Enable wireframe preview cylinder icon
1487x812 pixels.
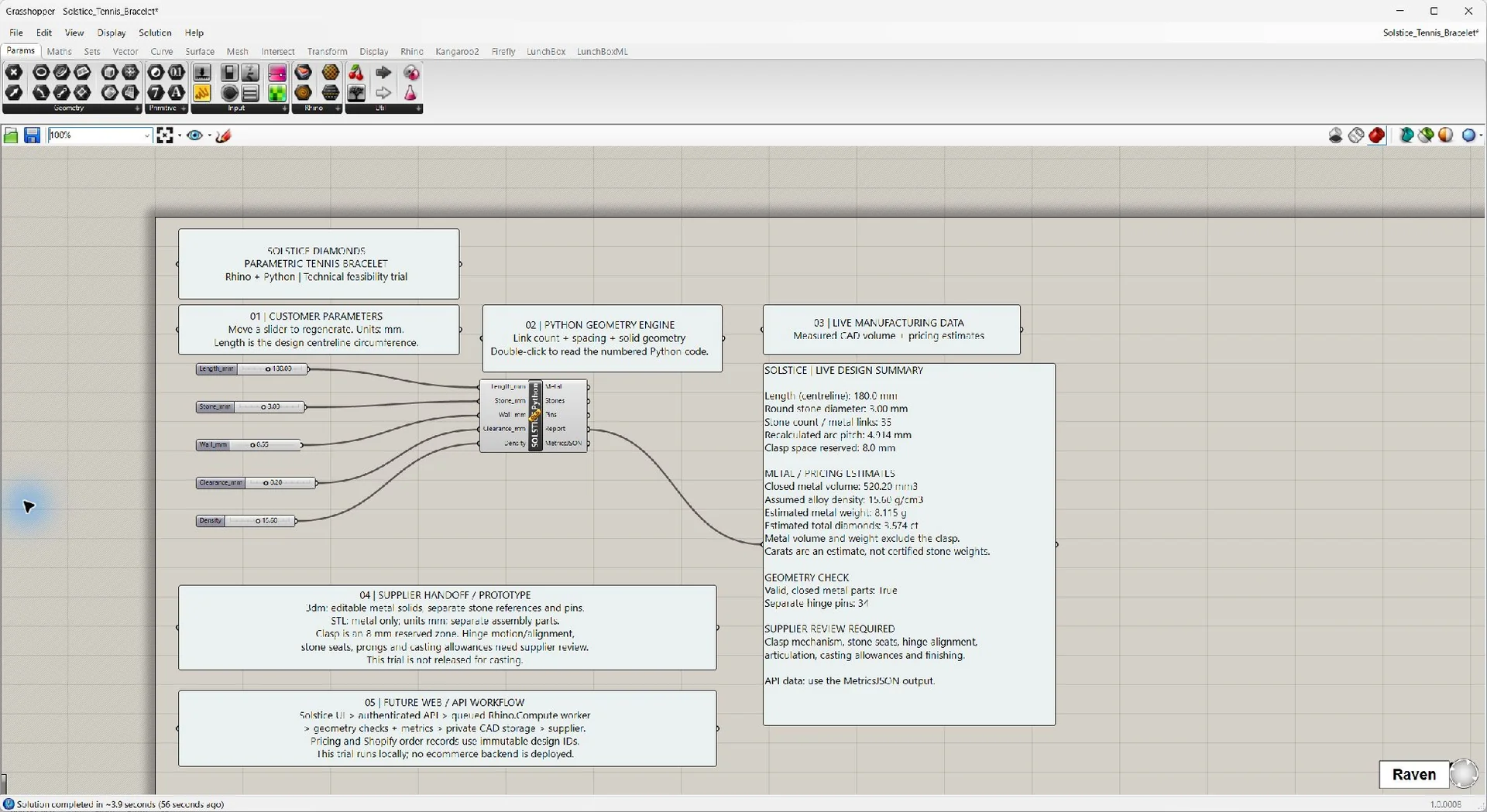click(1356, 135)
